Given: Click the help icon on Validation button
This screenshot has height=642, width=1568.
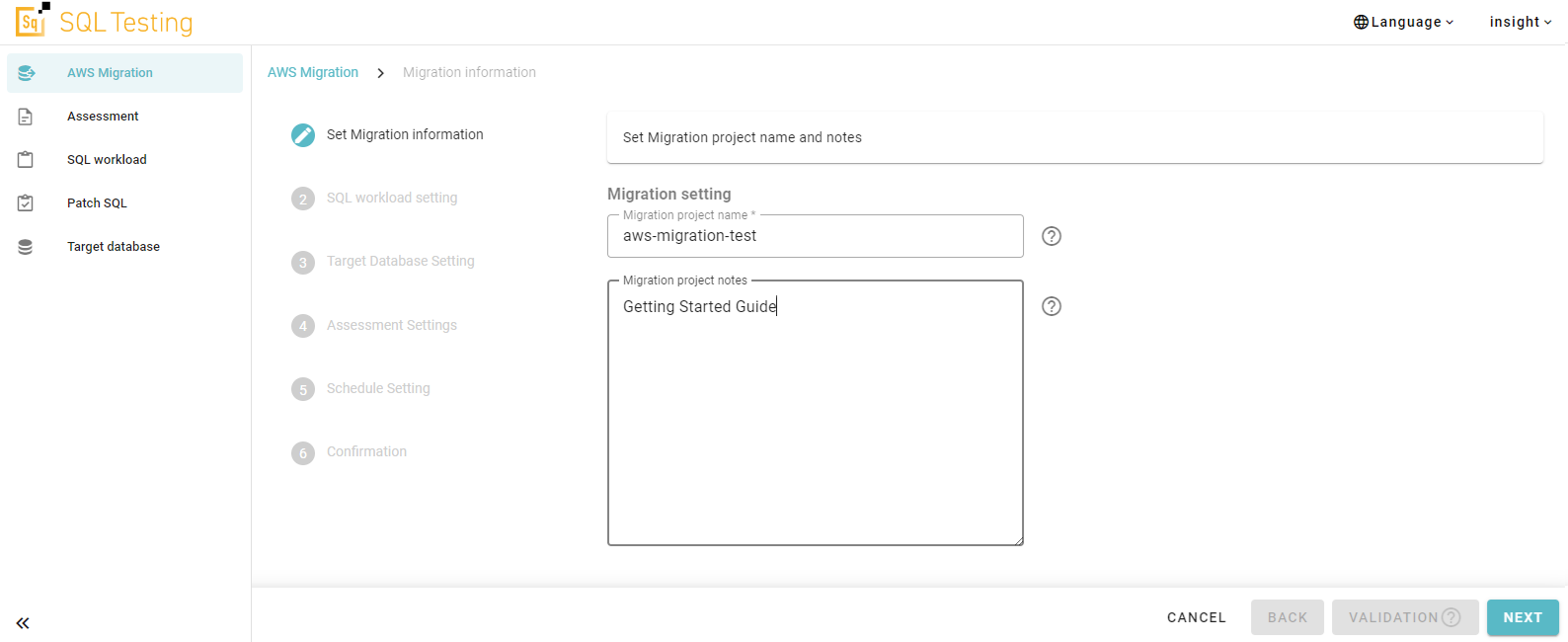Looking at the screenshot, I should pyautogui.click(x=1450, y=617).
